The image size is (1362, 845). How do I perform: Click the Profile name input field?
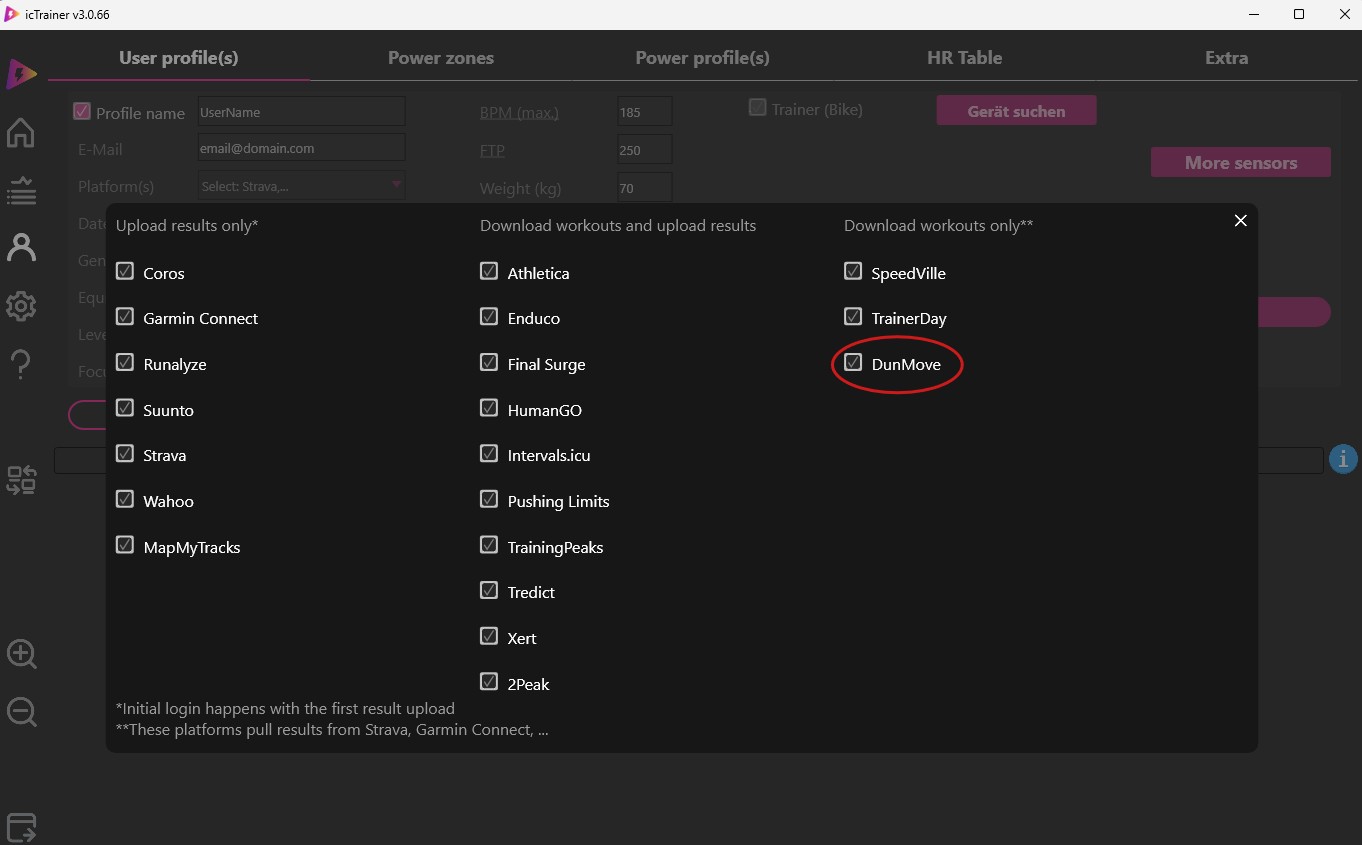coord(301,112)
